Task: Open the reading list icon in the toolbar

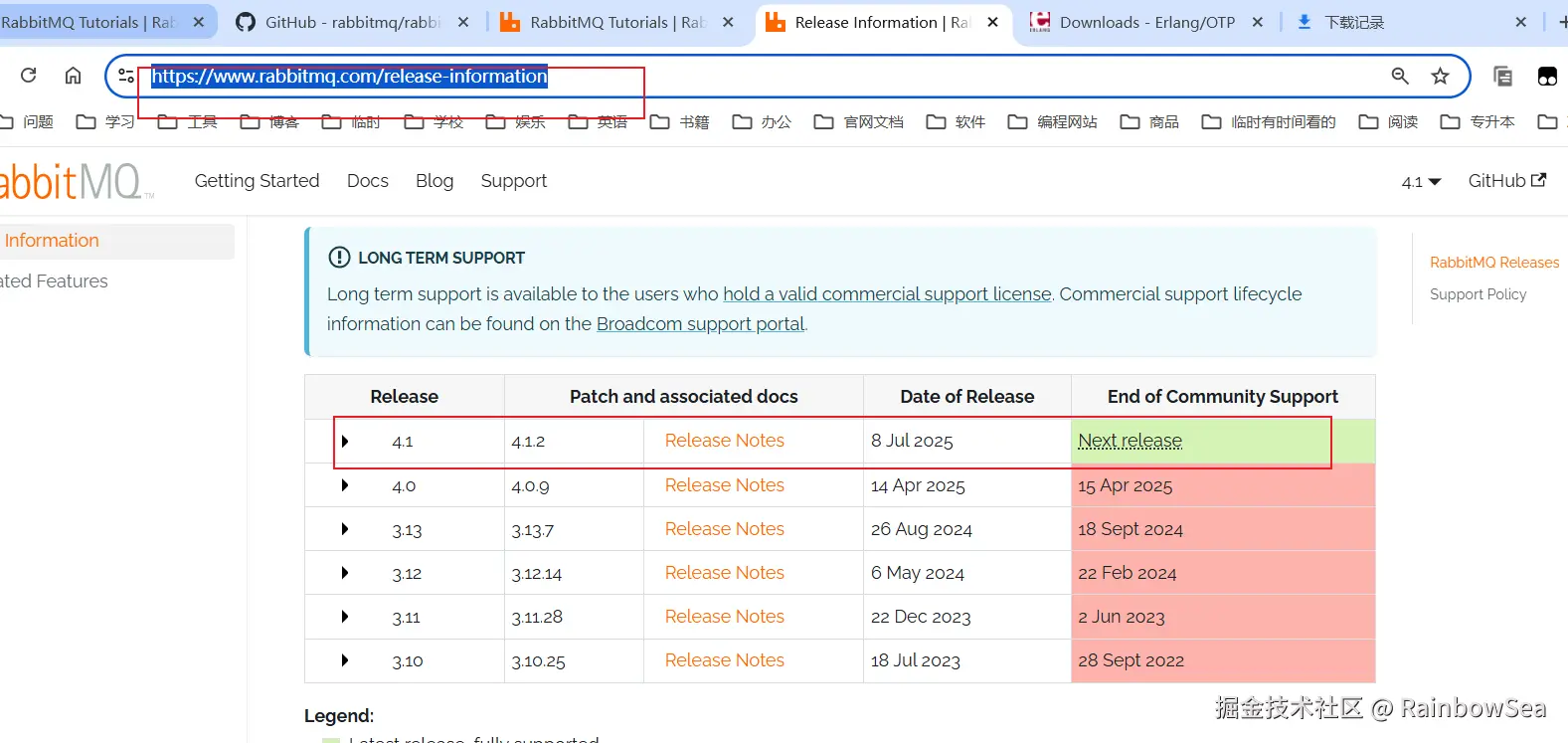Action: coord(1502,76)
